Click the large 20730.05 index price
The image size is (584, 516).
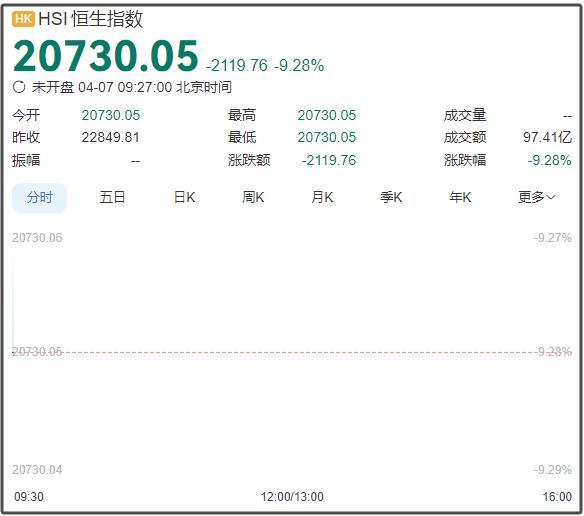coord(105,56)
